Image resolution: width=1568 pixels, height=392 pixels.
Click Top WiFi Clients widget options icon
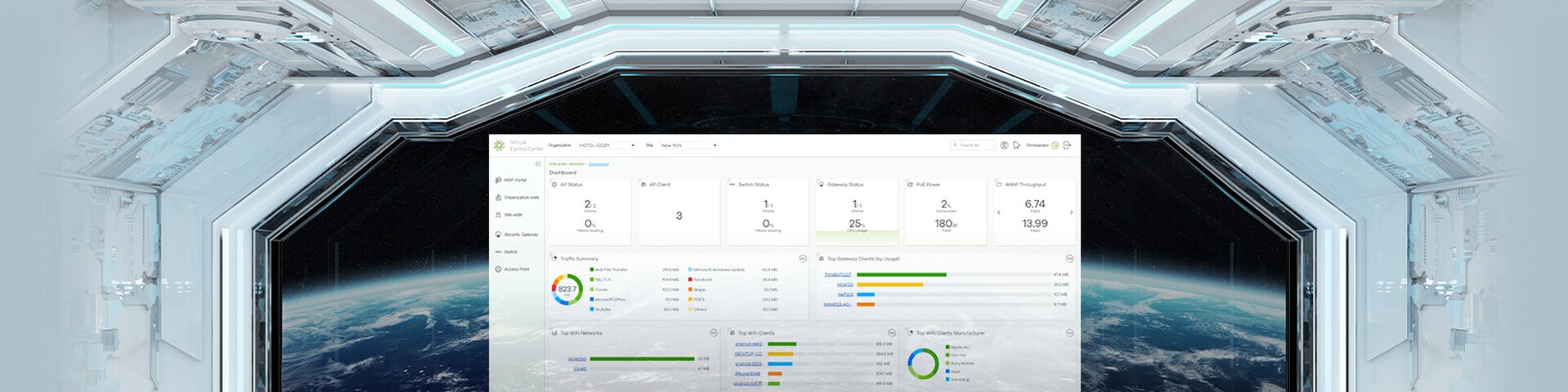click(x=891, y=333)
